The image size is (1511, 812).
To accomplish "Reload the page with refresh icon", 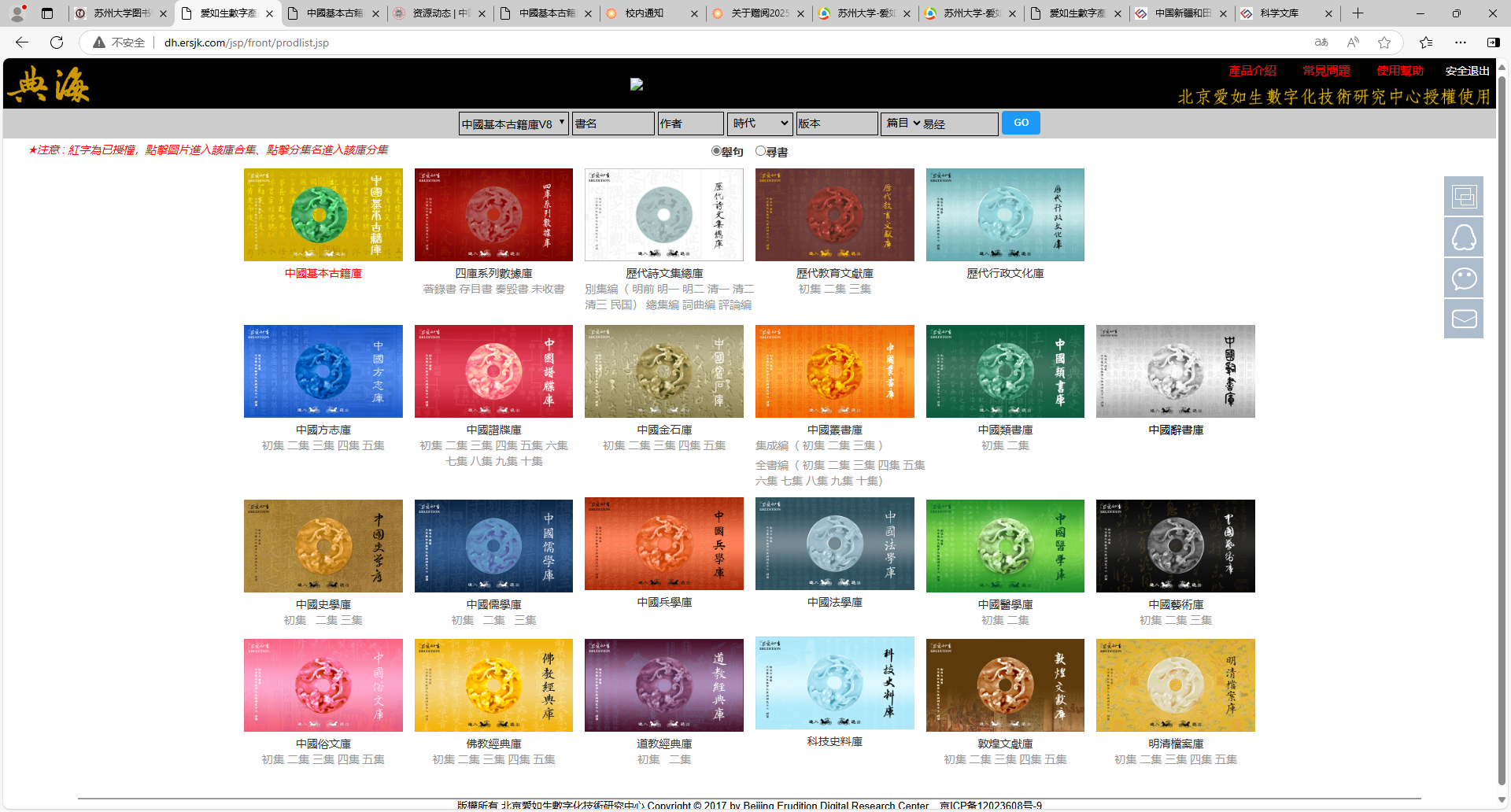I will [x=57, y=42].
